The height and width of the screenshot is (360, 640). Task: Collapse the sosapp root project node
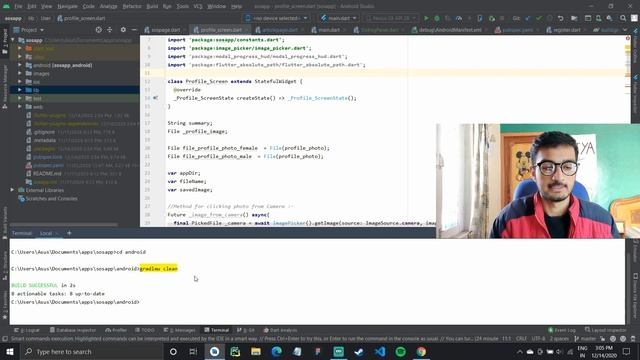point(13,40)
